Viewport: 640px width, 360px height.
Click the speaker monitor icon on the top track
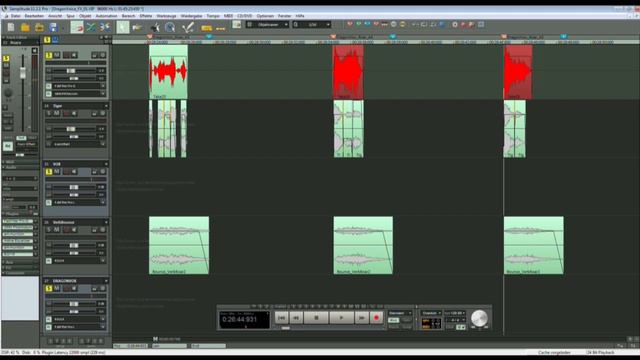tap(75, 55)
